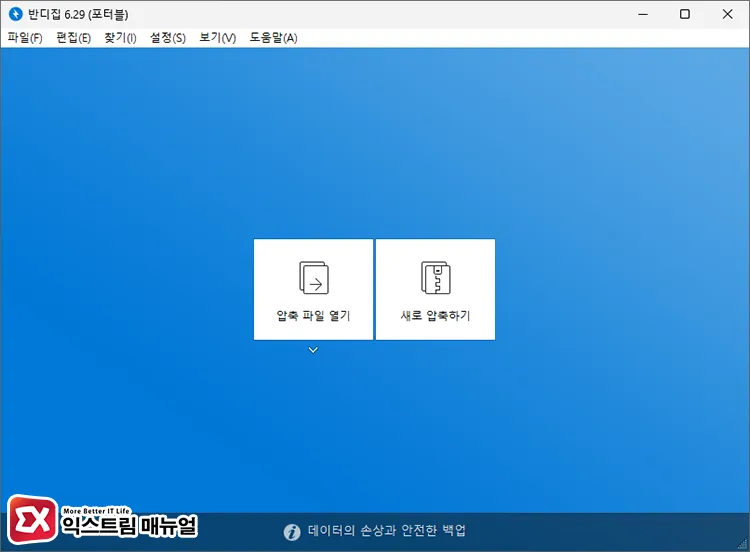Open the 데이터의 손상과 안전한 백업 link
This screenshot has width=750, height=552.
(x=386, y=530)
